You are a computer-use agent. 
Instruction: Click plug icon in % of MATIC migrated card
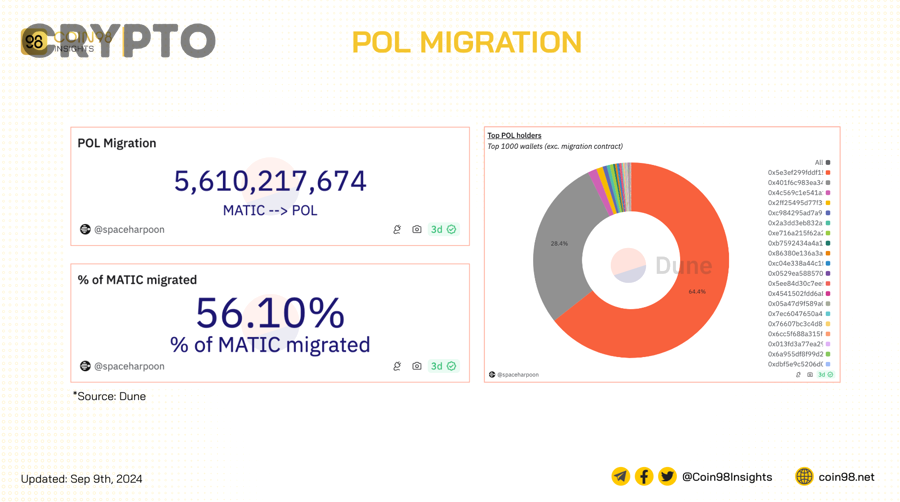pyautogui.click(x=397, y=366)
